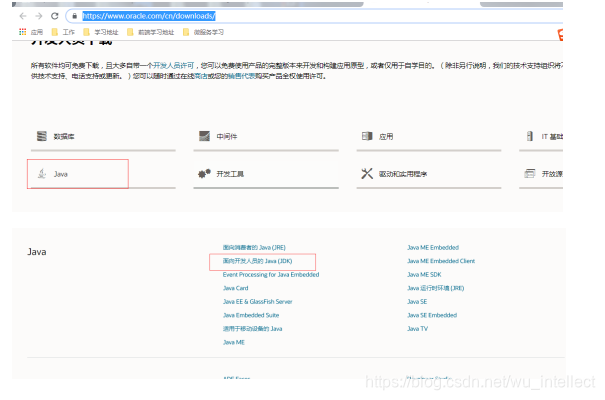The width and height of the screenshot is (605, 400).
Task: Open the Java Embedded Suite link
Action: (251, 315)
